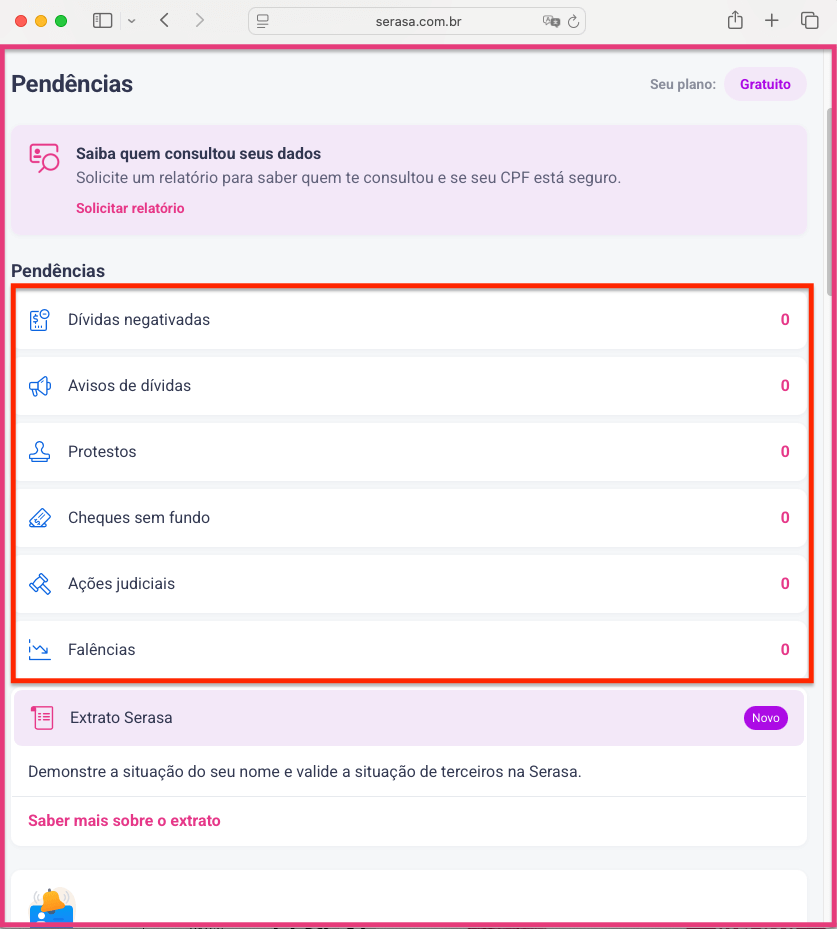The height and width of the screenshot is (929, 837).
Task: Click the cheque icon for Cheques sem fundo
Action: pyautogui.click(x=40, y=518)
